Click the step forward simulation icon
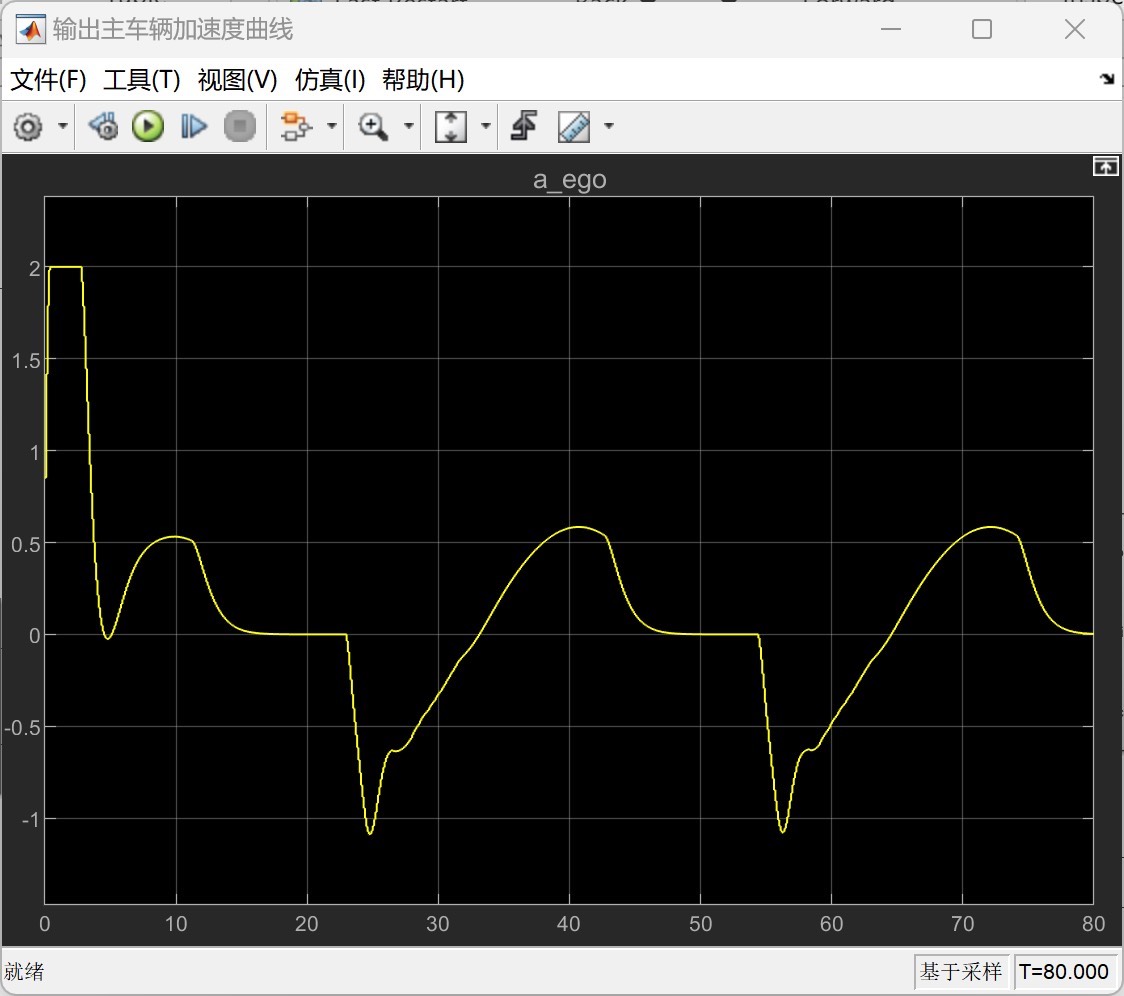The width and height of the screenshot is (1124, 996). [x=193, y=127]
